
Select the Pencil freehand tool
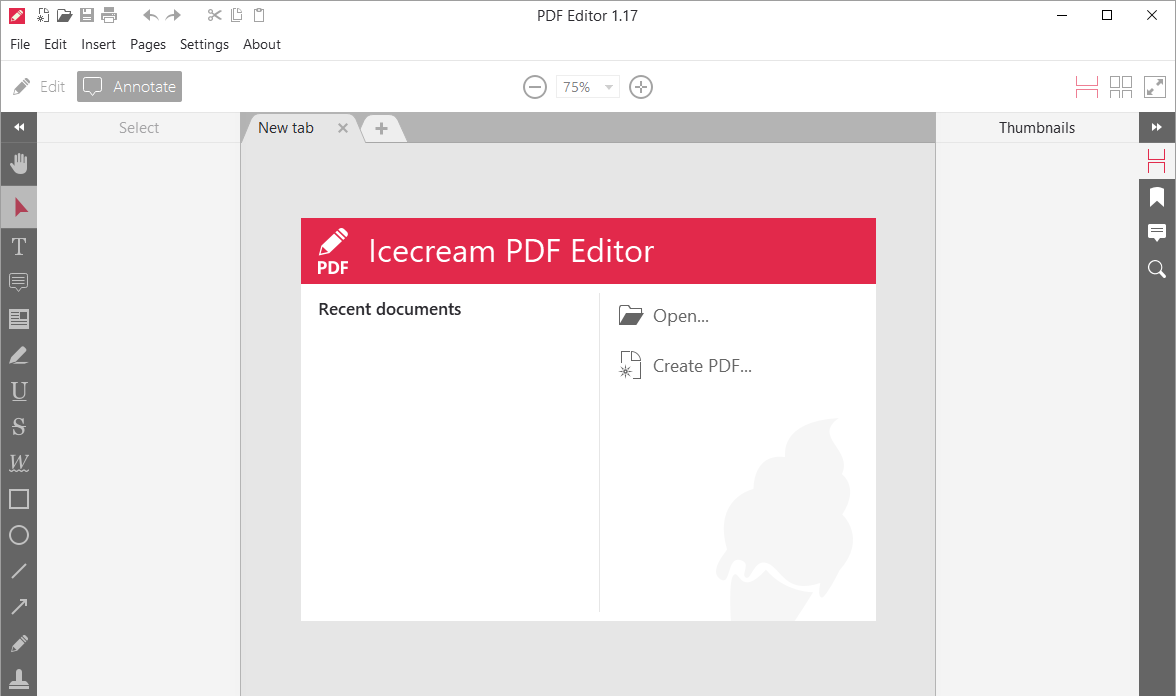click(x=19, y=644)
